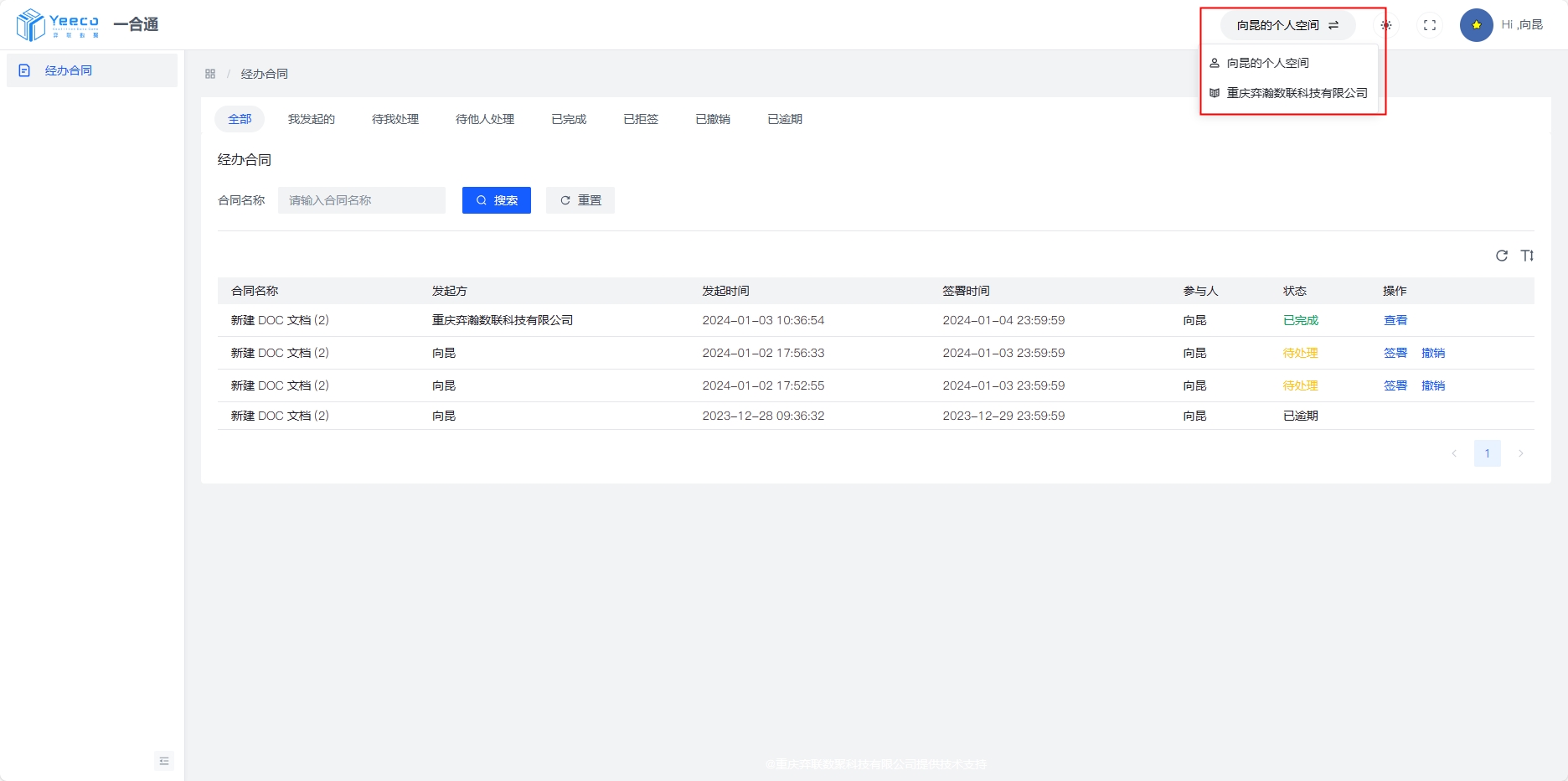Open the 已逾期 tab
Screen dimensions: 1568x781
(785, 119)
